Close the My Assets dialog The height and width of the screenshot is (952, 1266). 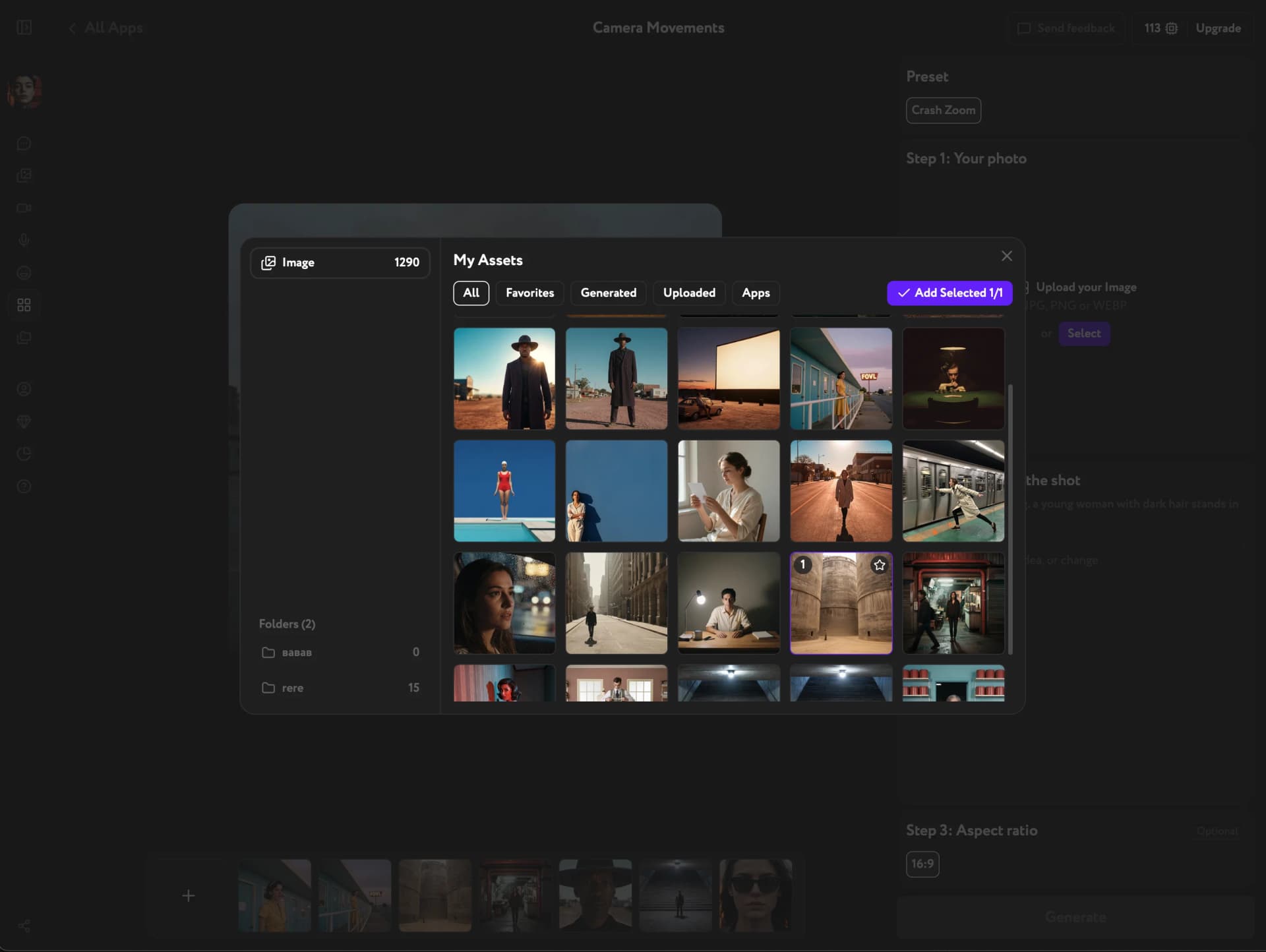click(1006, 256)
